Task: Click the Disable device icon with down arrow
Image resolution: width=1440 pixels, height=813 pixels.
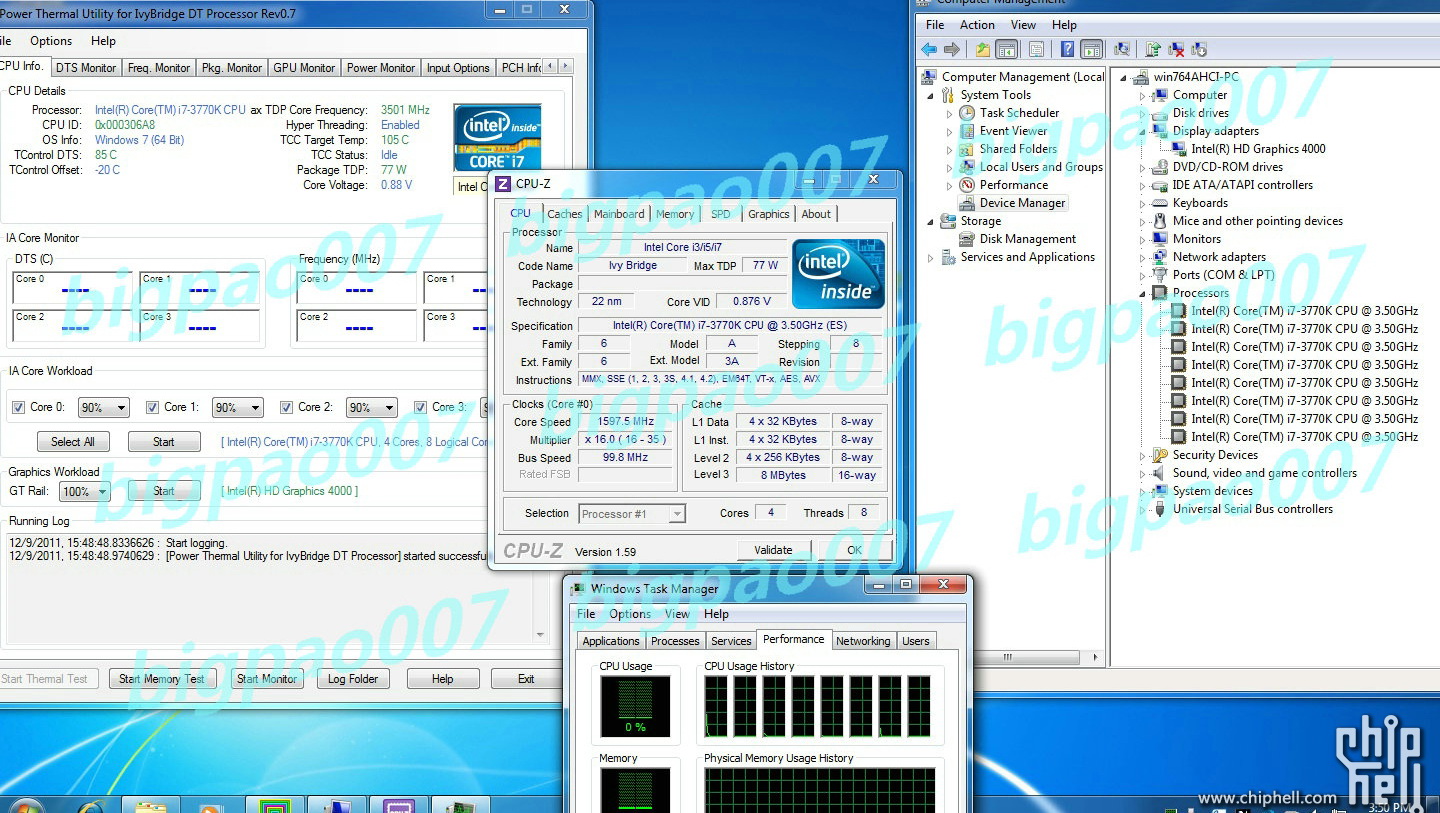Action: click(1199, 49)
